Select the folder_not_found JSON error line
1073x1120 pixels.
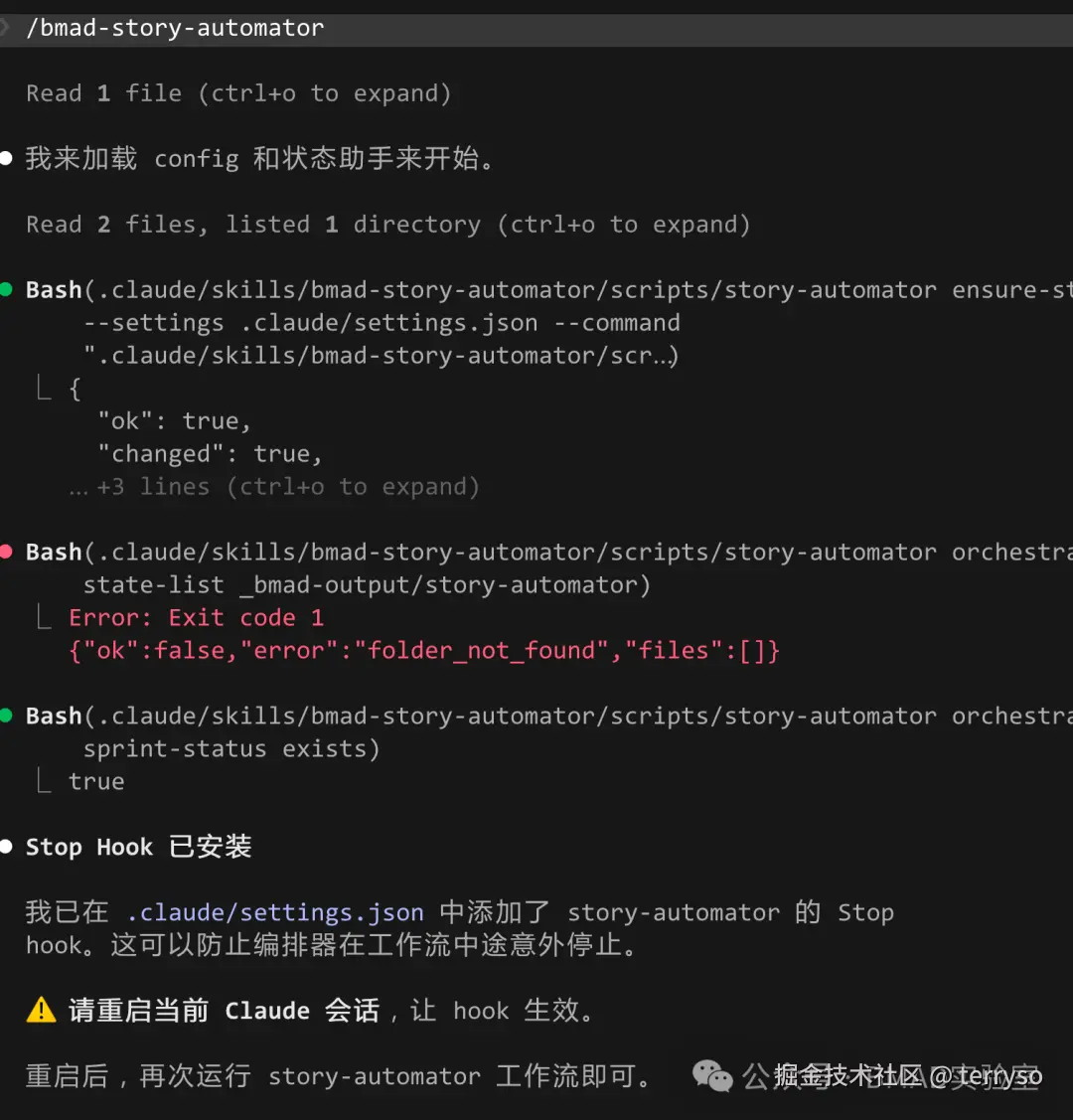tap(424, 651)
